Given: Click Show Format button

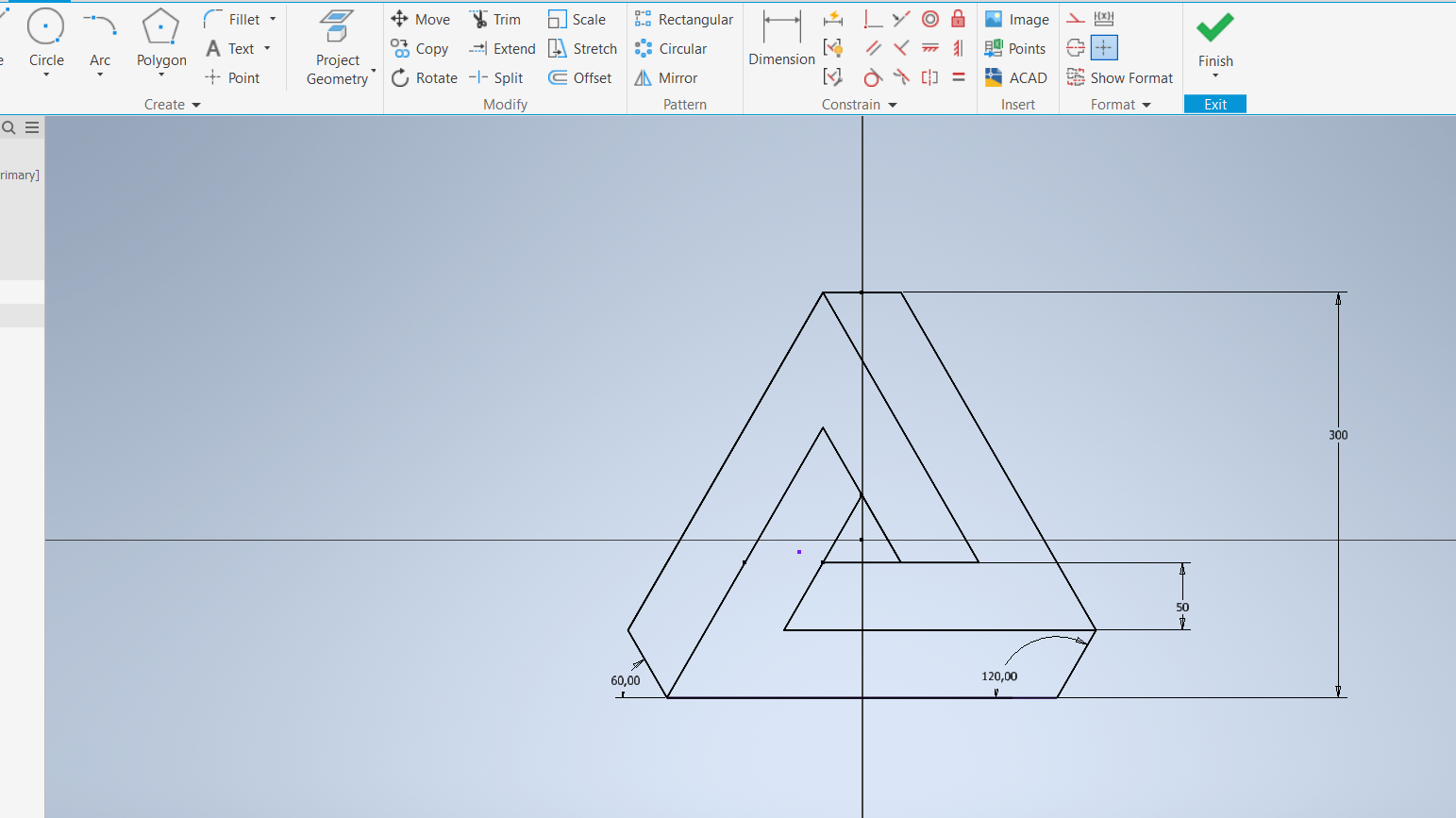Looking at the screenshot, I should 1120,77.
